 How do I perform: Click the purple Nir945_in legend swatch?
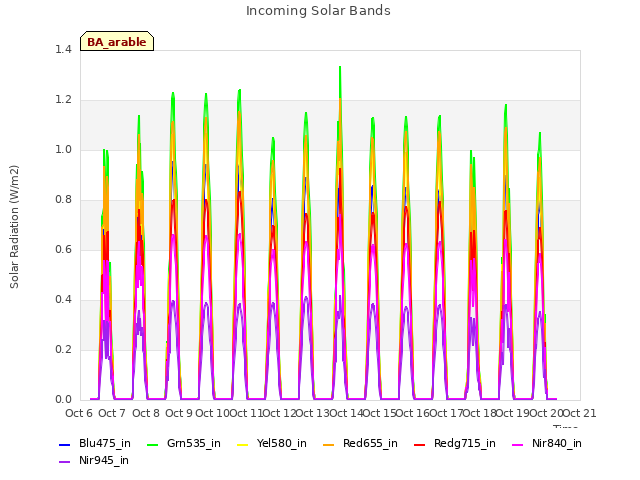[x=64, y=462]
